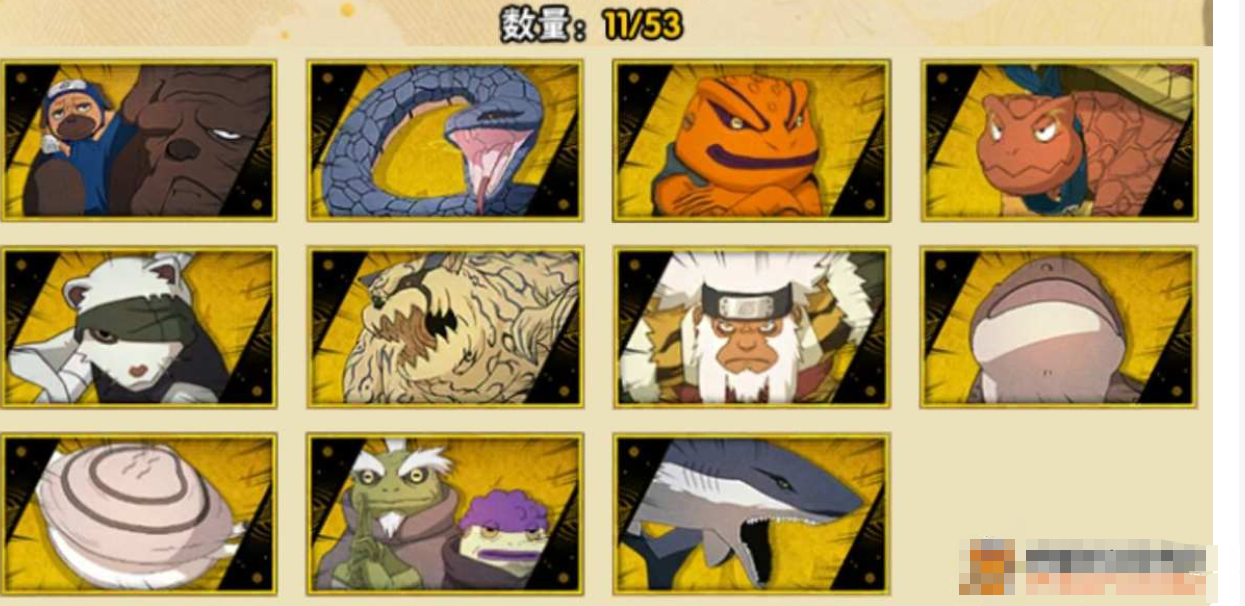Select the brown bulldog summon card
The image size is (1245, 606).
click(x=139, y=141)
